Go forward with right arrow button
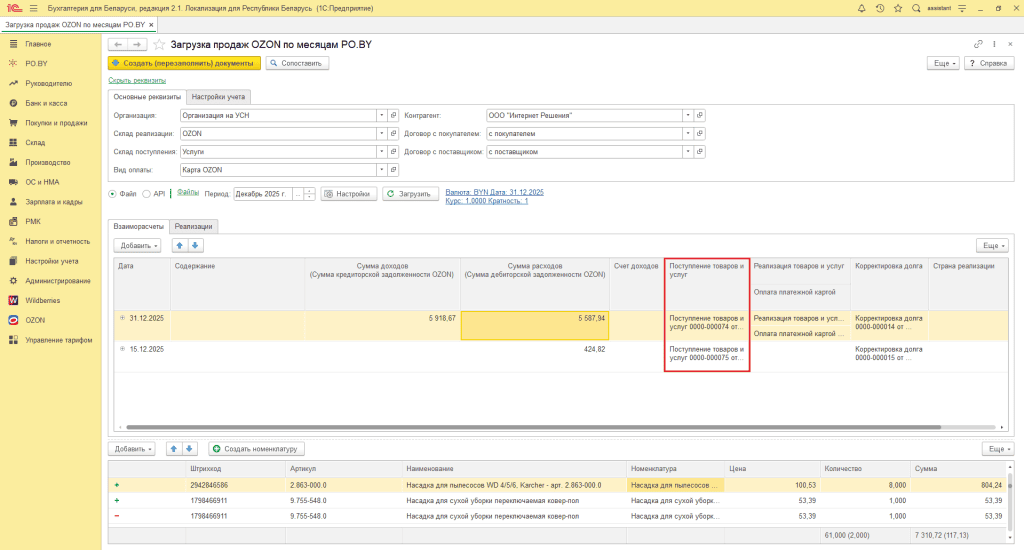The height and width of the screenshot is (550, 1024). [x=137, y=44]
